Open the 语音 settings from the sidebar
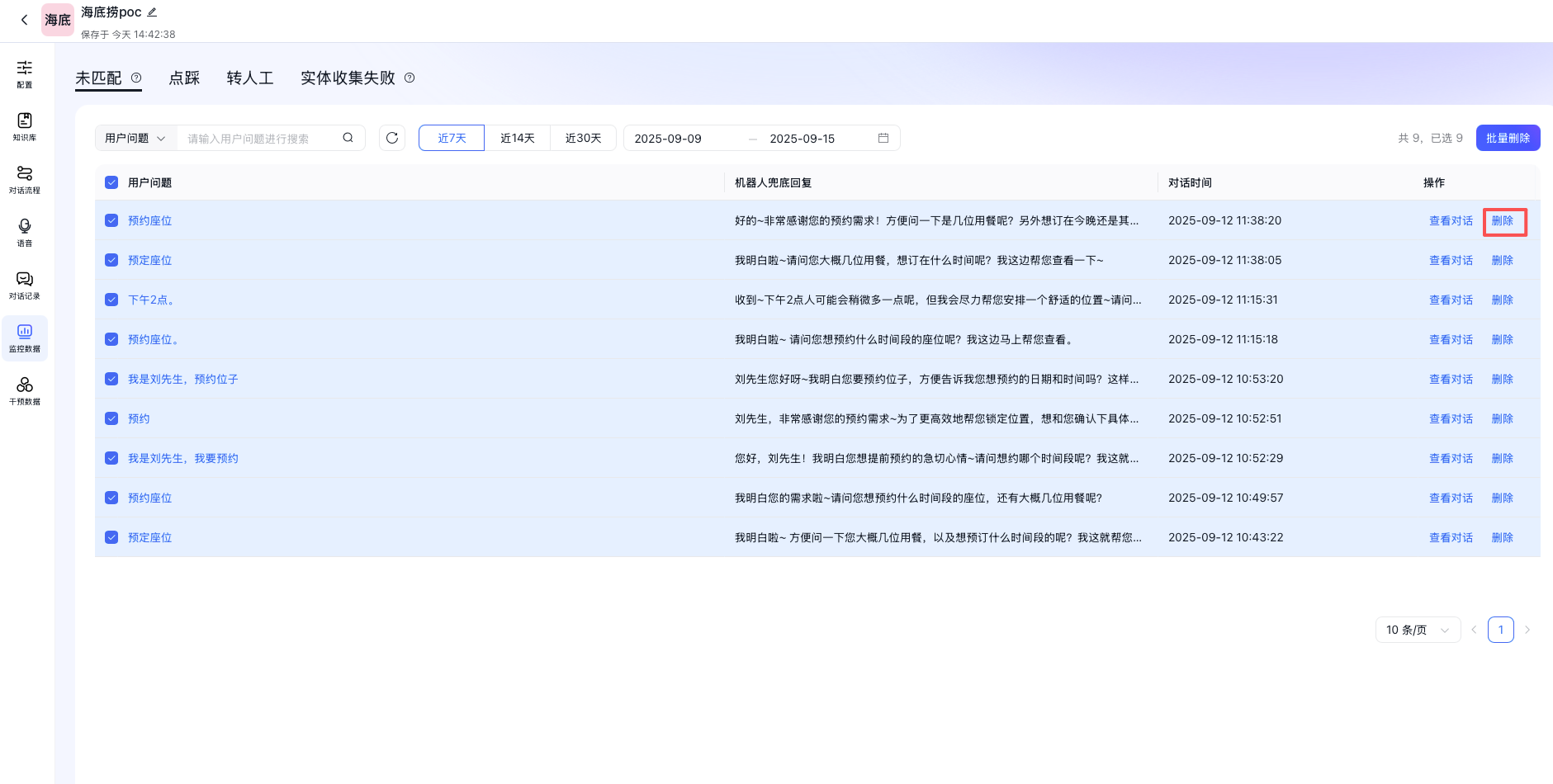Viewport: 1553px width, 784px height. (25, 232)
